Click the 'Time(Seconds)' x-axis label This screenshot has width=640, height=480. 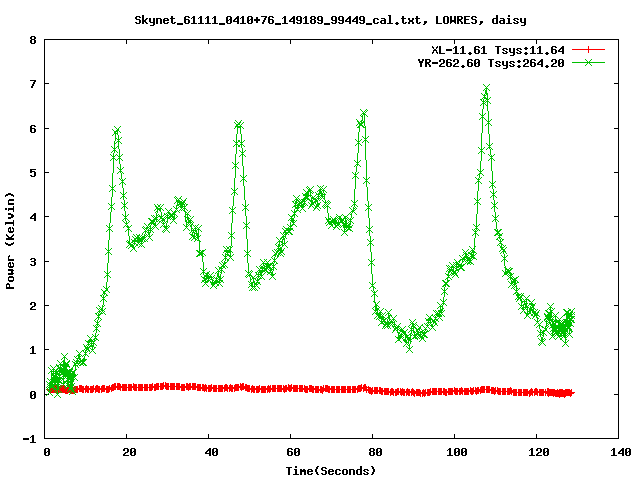pos(332,469)
